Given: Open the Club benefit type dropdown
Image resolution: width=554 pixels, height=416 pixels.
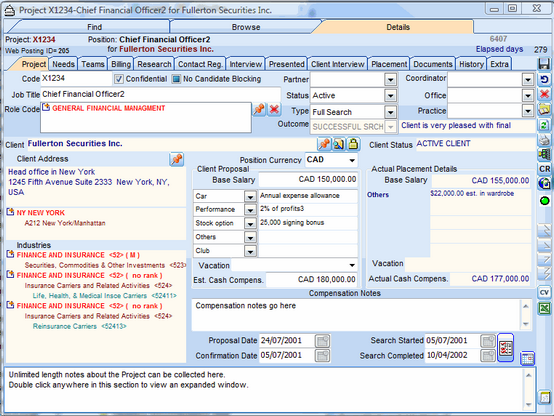Looking at the screenshot, I should click(250, 251).
